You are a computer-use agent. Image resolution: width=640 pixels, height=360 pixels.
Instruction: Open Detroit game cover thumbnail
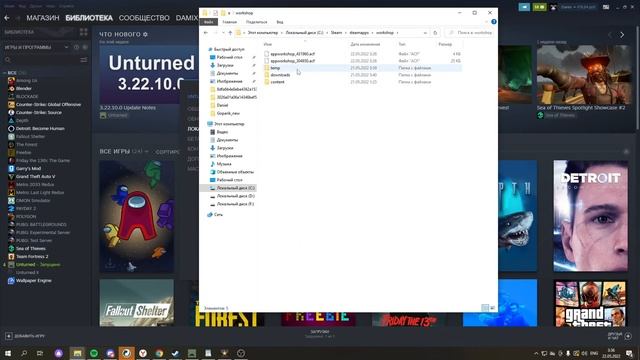click(590, 216)
